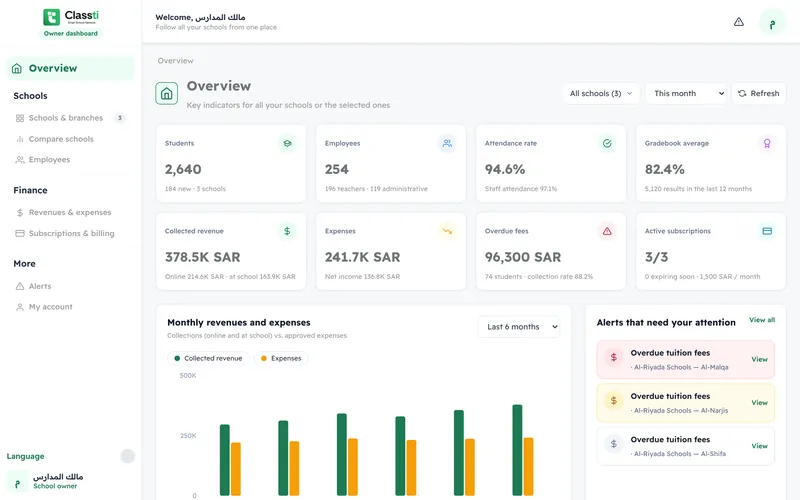Open Employees menu item in sidebar

70,160
